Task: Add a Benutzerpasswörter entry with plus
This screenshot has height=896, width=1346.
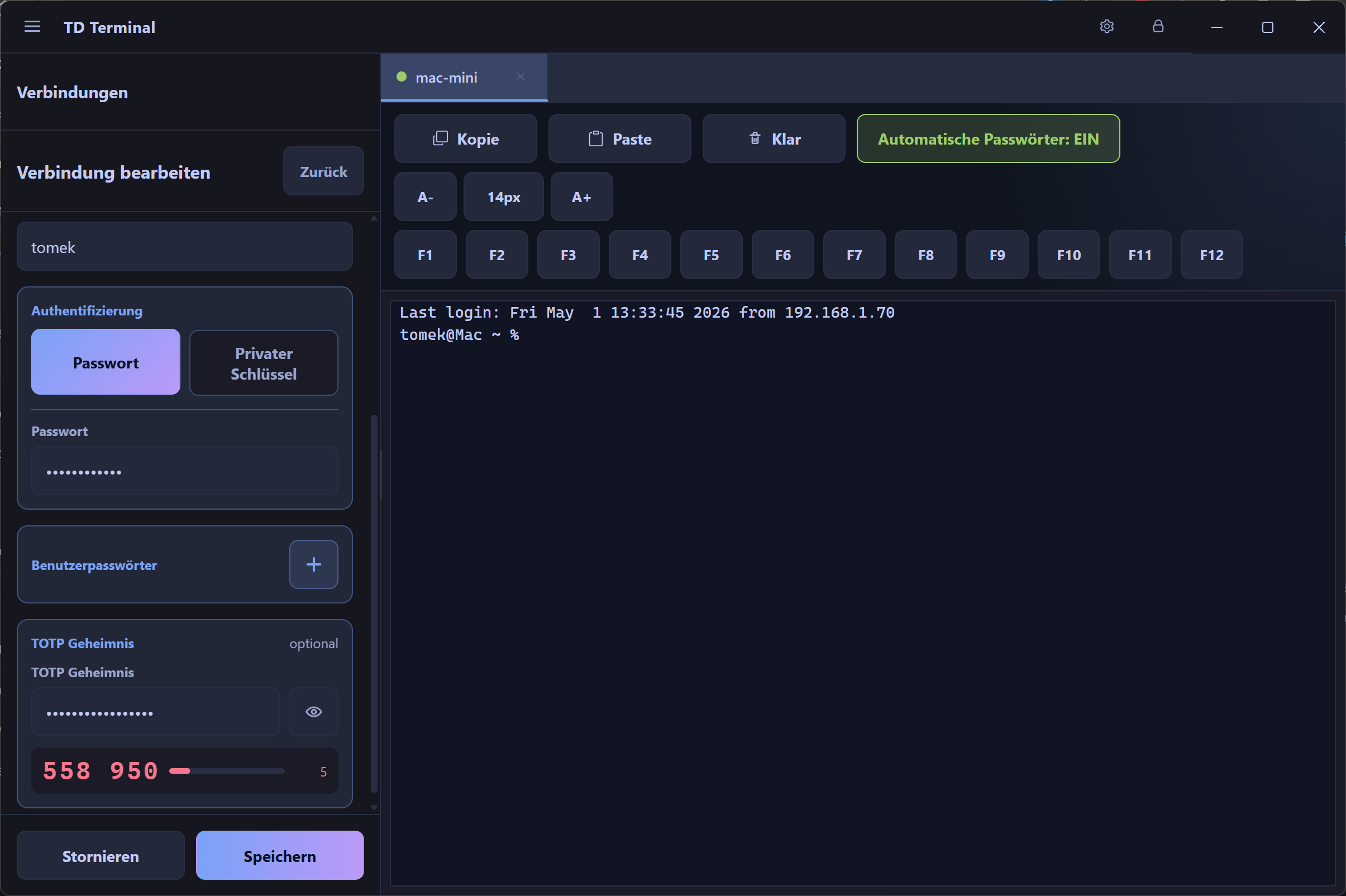Action: point(313,564)
